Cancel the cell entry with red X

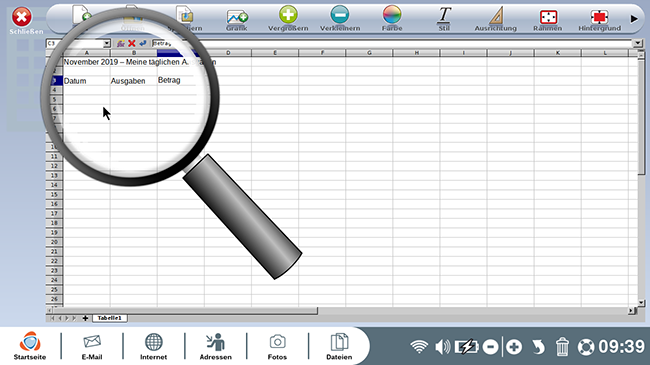coord(132,43)
